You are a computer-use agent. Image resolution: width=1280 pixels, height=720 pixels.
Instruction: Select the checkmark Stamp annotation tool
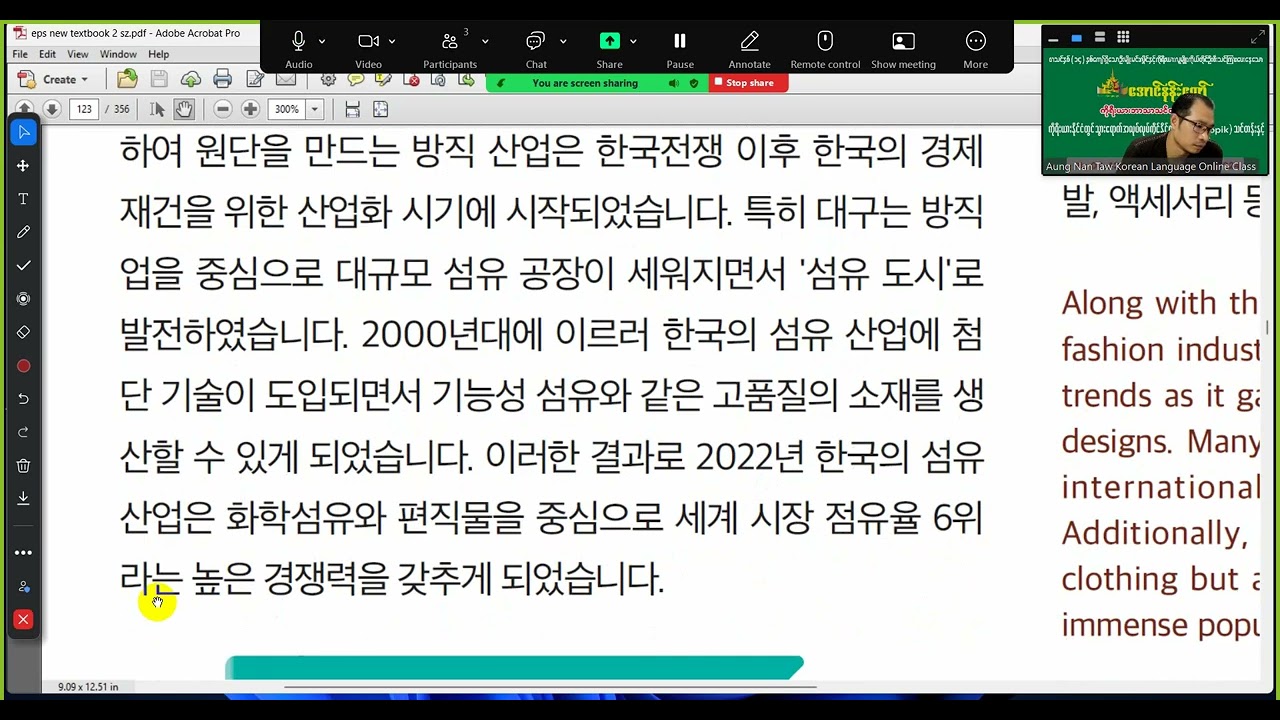tap(23, 265)
